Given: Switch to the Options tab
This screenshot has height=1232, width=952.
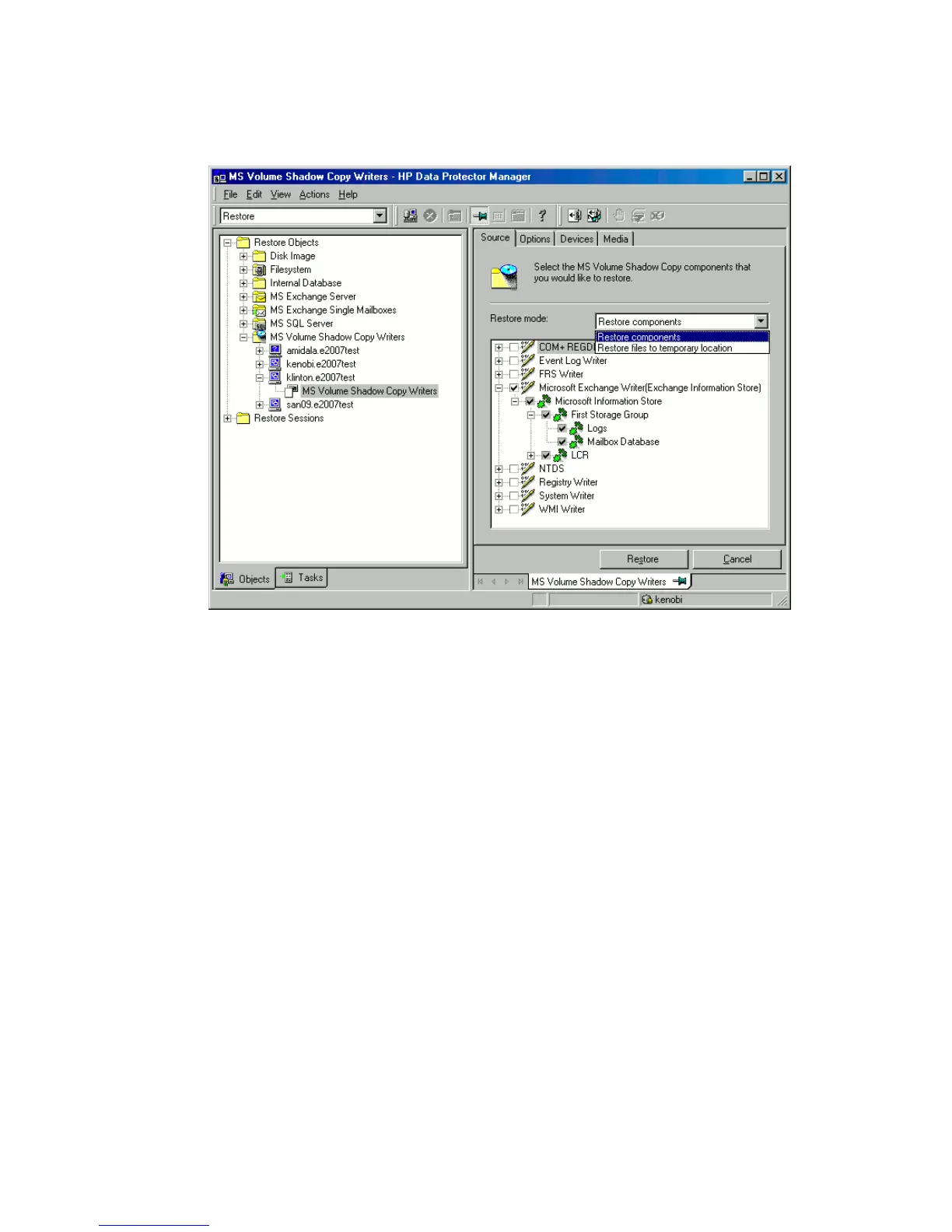Looking at the screenshot, I should [x=535, y=239].
